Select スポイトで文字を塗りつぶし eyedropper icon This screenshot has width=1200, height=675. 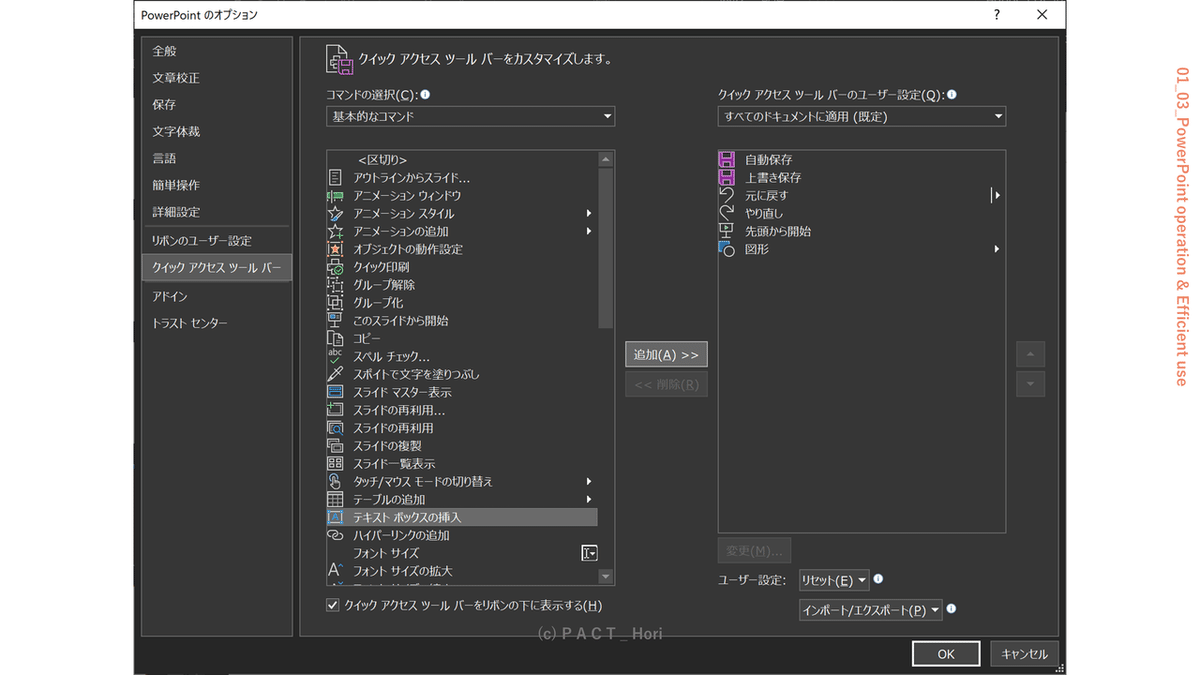pyautogui.click(x=335, y=374)
